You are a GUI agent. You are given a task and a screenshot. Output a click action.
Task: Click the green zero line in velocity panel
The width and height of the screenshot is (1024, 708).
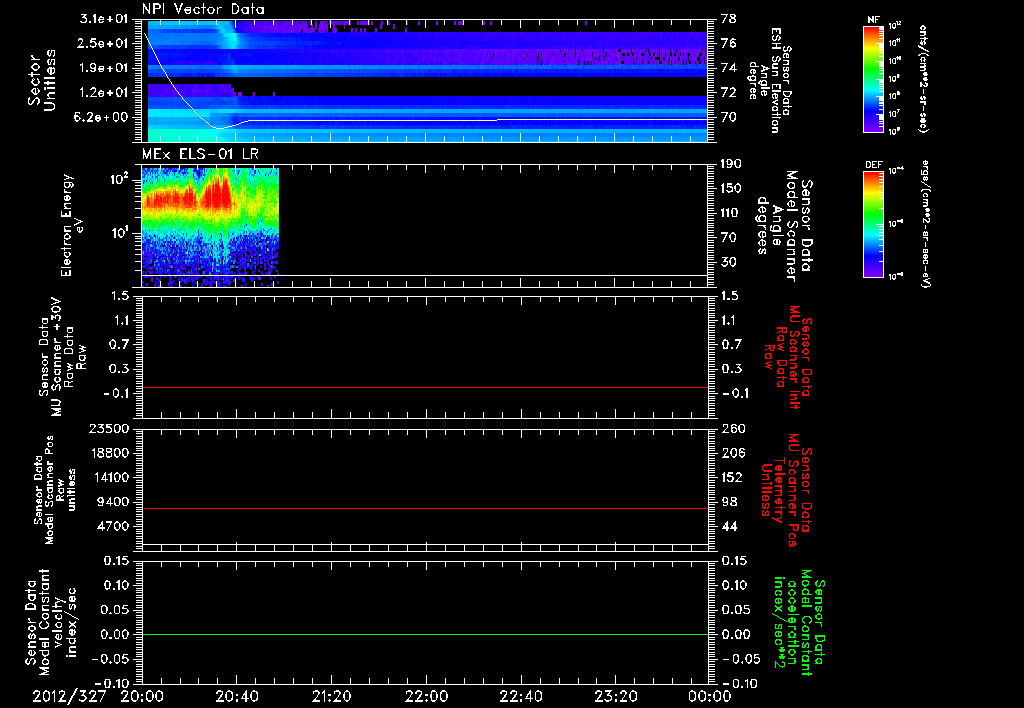click(x=425, y=634)
